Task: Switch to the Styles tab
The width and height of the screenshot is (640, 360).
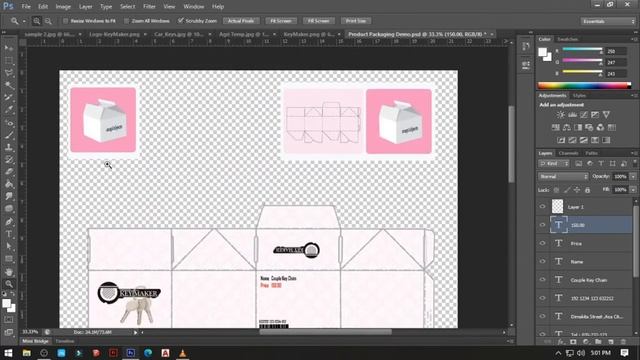Action: coord(579,96)
